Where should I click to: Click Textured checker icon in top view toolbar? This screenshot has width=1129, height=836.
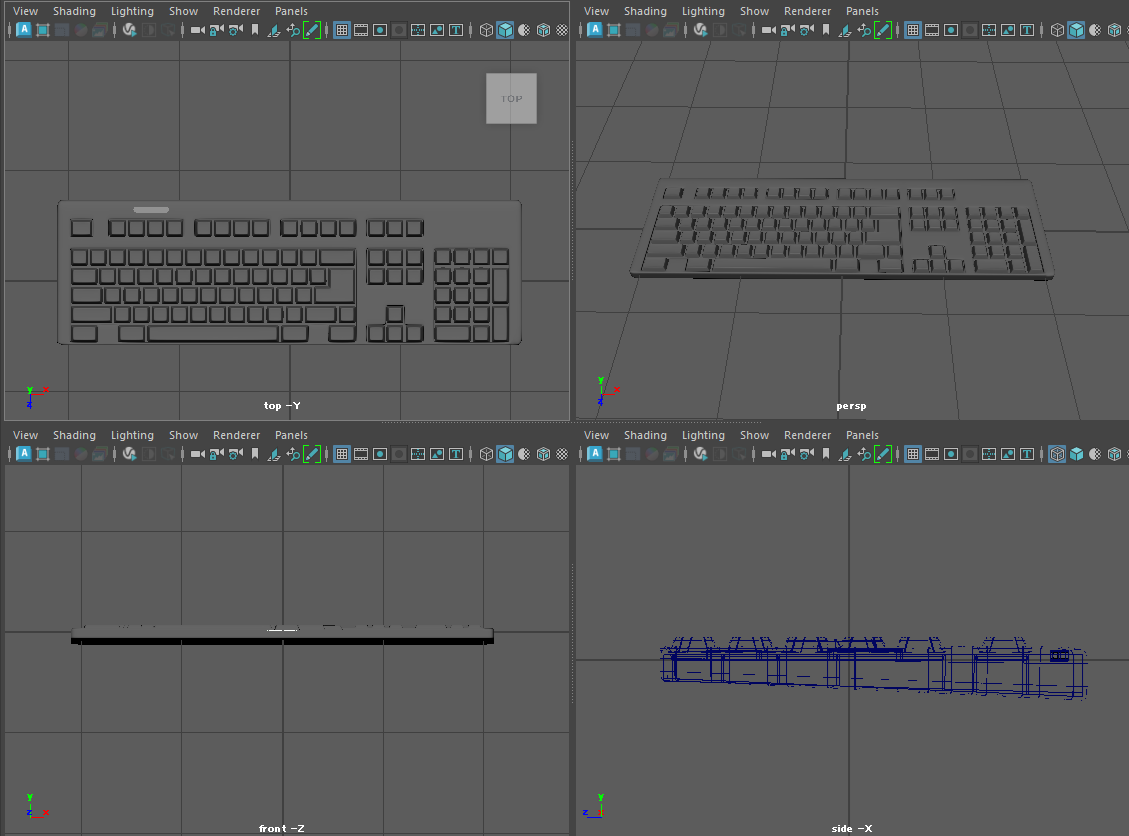(562, 30)
